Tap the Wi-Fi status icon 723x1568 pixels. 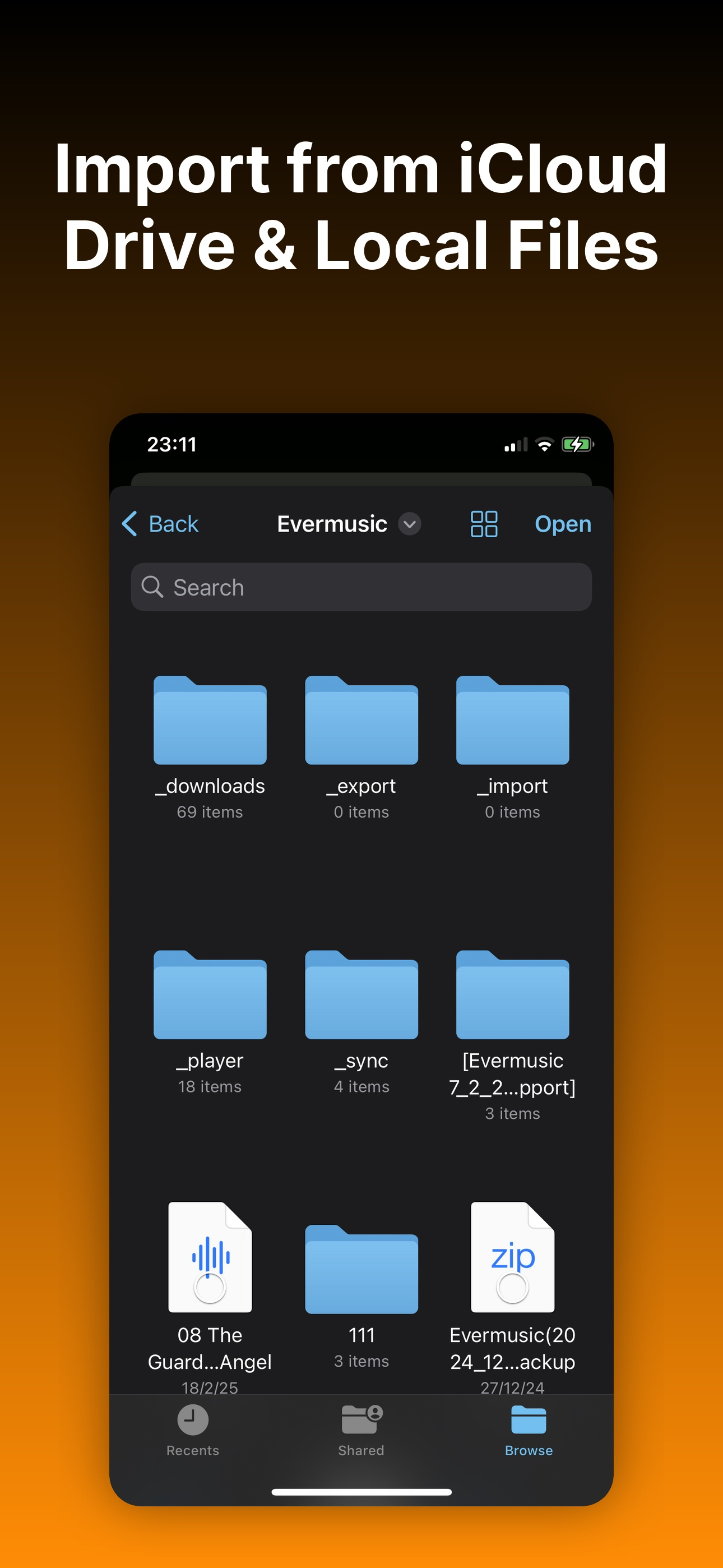coord(545,444)
